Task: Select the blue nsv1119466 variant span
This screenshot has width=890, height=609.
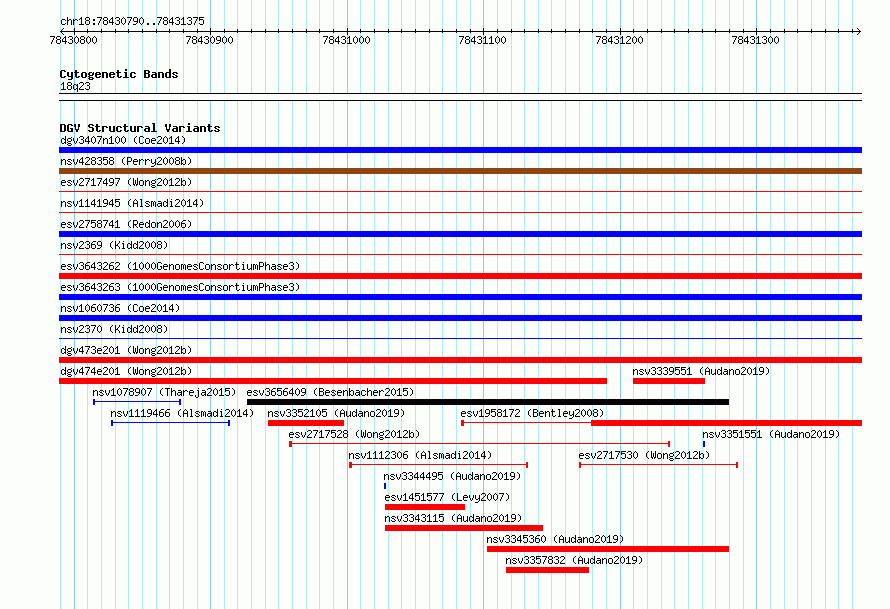Action: pos(171,423)
